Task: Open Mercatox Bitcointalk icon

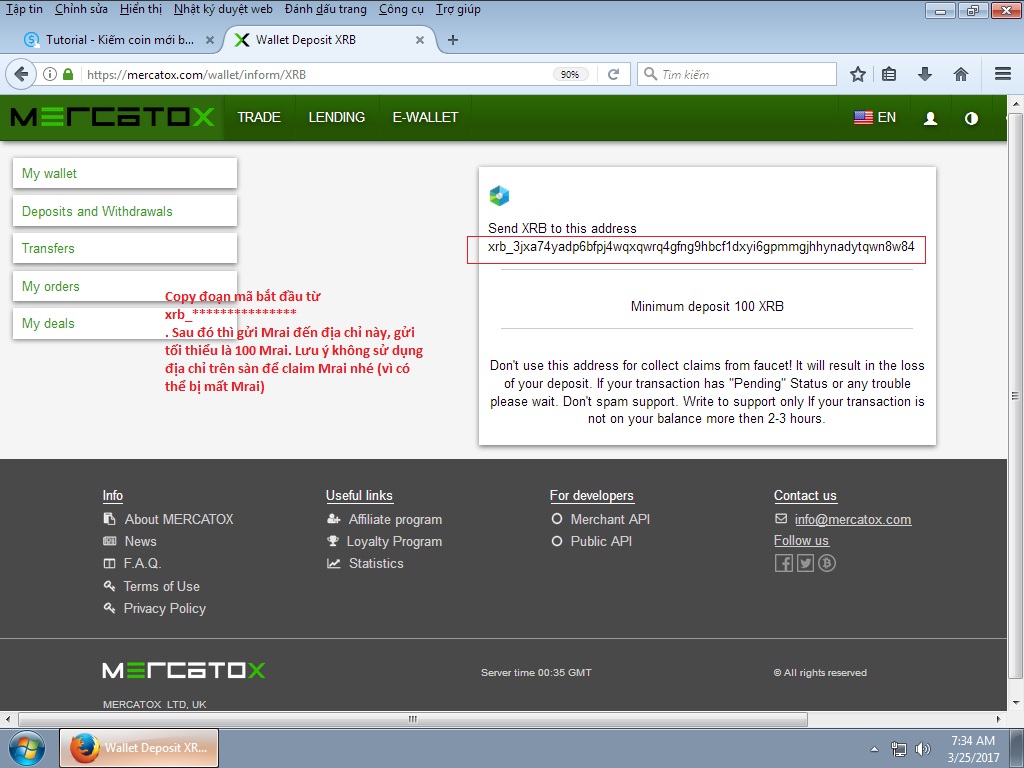Action: pyautogui.click(x=827, y=563)
